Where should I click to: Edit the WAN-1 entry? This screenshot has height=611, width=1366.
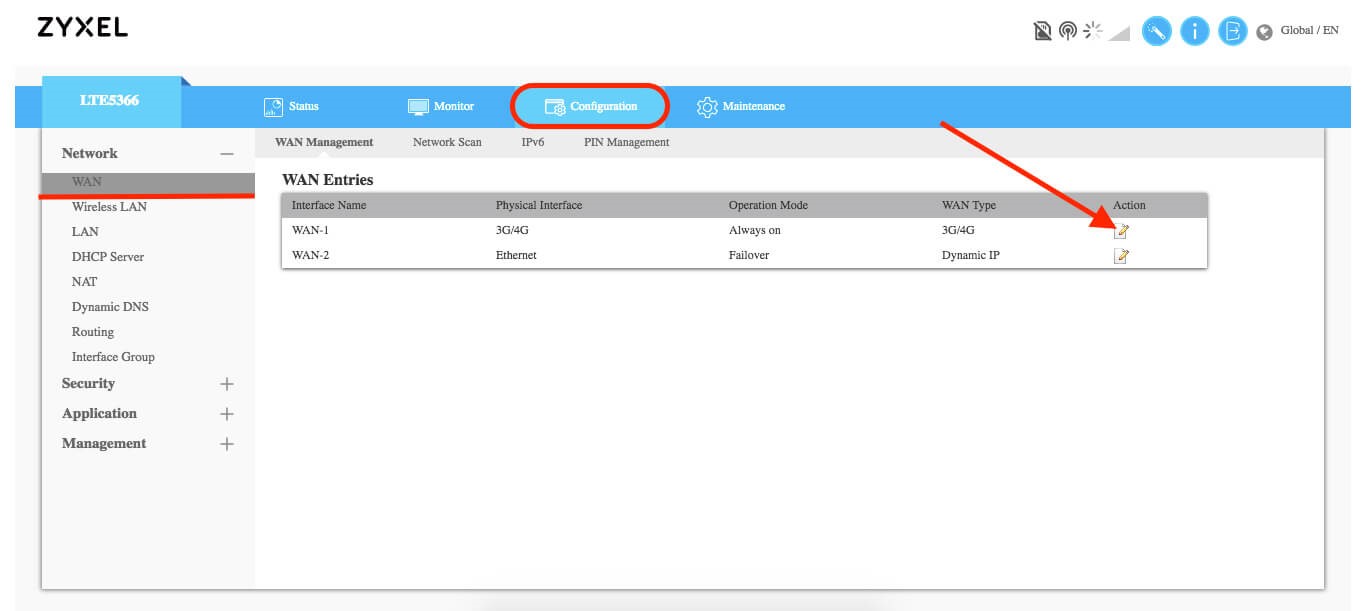tap(1121, 231)
